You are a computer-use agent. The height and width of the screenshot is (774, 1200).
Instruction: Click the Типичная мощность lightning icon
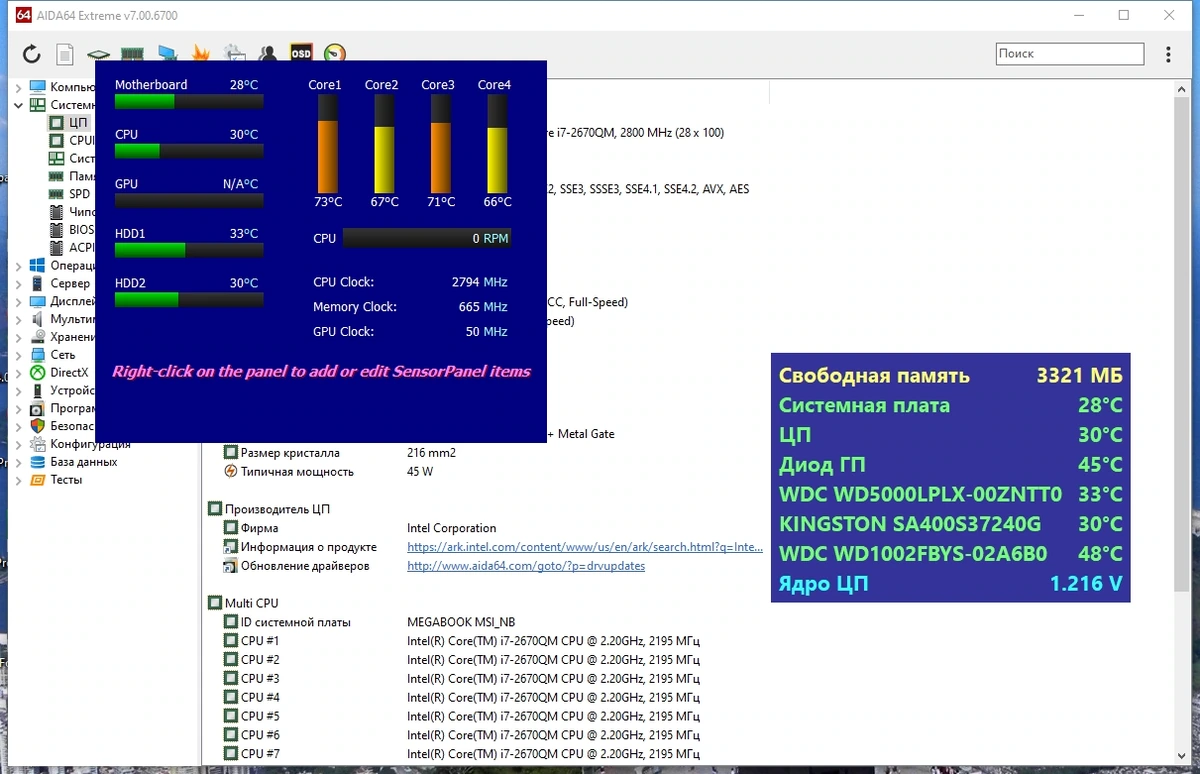pos(231,472)
